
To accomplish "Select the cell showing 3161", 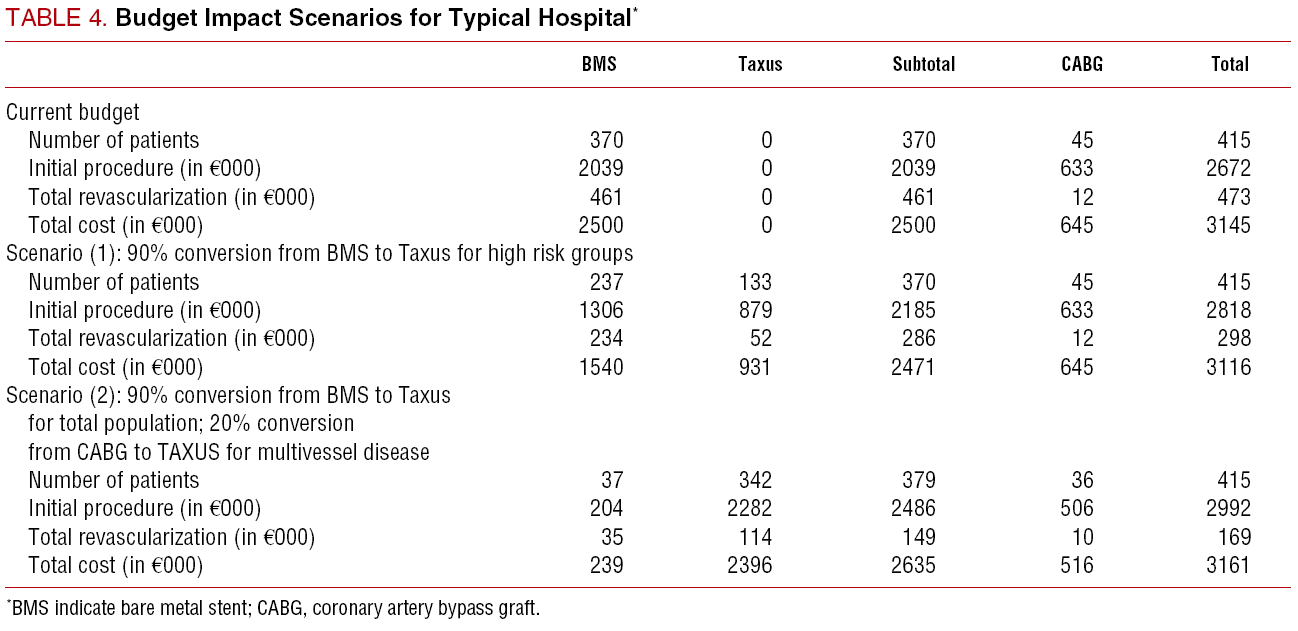I will 1229,566.
